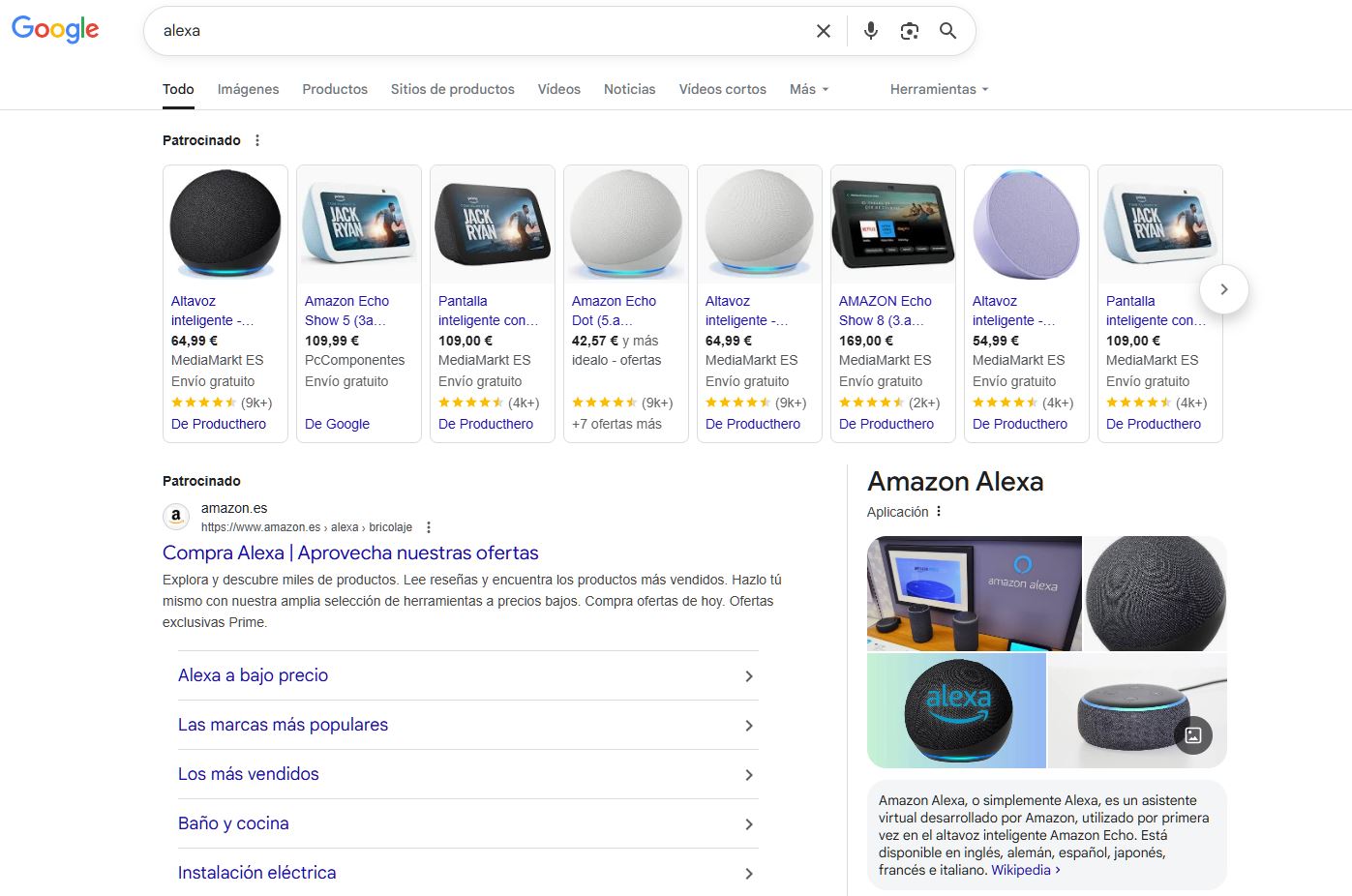Open lavender Echo Pop product image
Image resolution: width=1352 pixels, height=896 pixels.
pyautogui.click(x=1027, y=224)
